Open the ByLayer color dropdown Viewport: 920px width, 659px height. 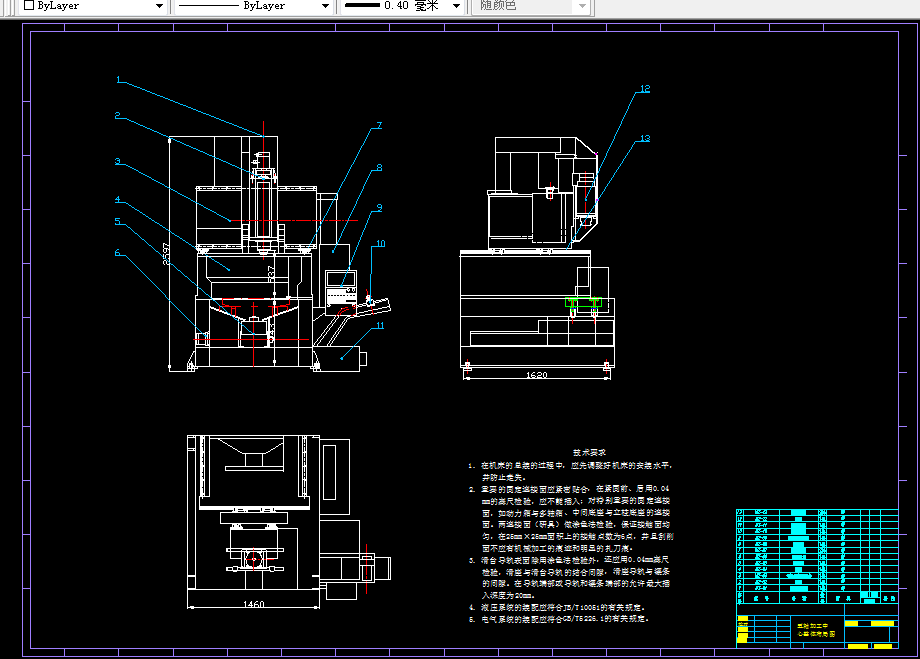click(x=93, y=6)
